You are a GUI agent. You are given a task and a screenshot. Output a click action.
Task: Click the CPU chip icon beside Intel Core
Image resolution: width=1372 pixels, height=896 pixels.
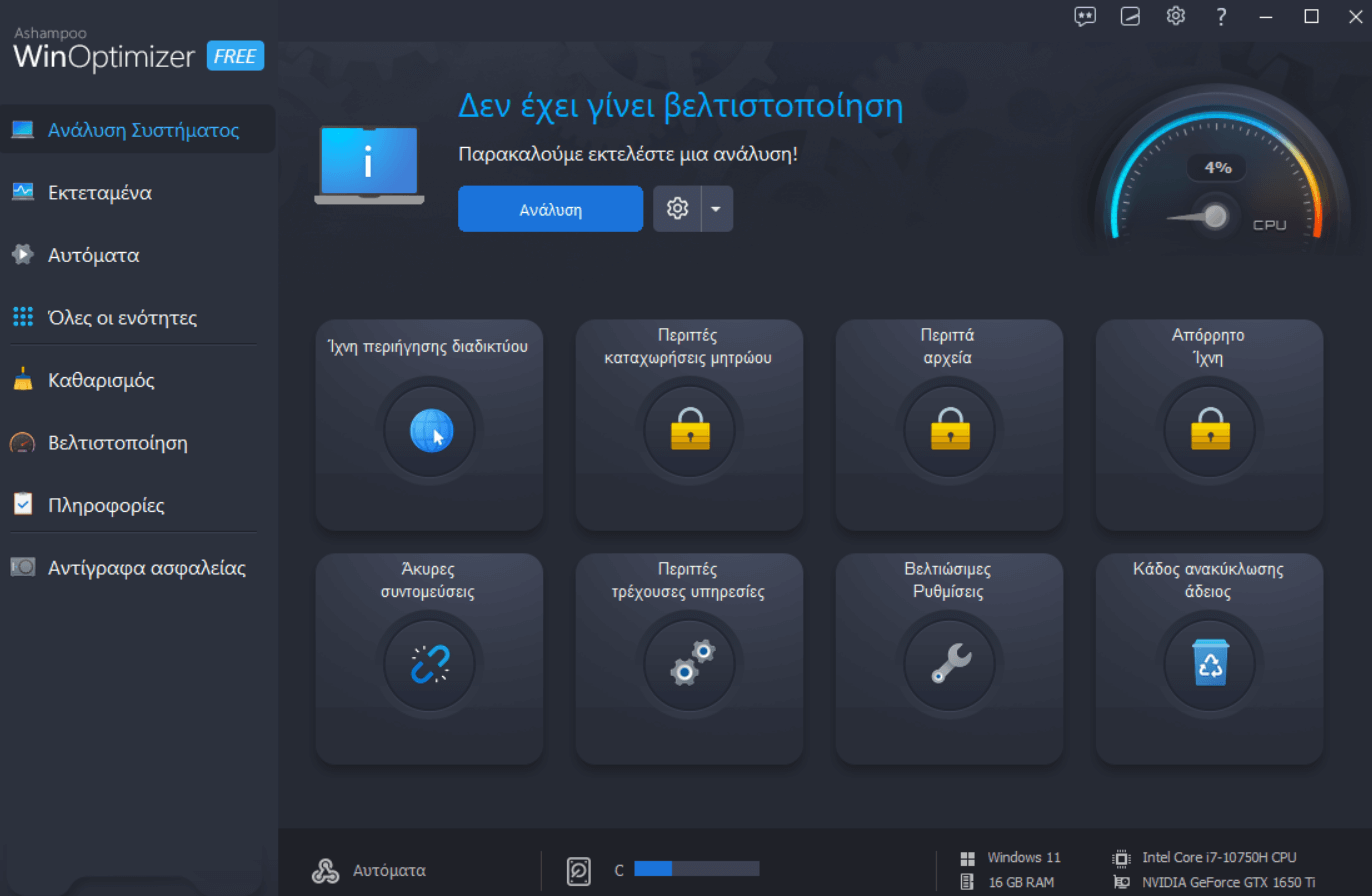[1123, 858]
